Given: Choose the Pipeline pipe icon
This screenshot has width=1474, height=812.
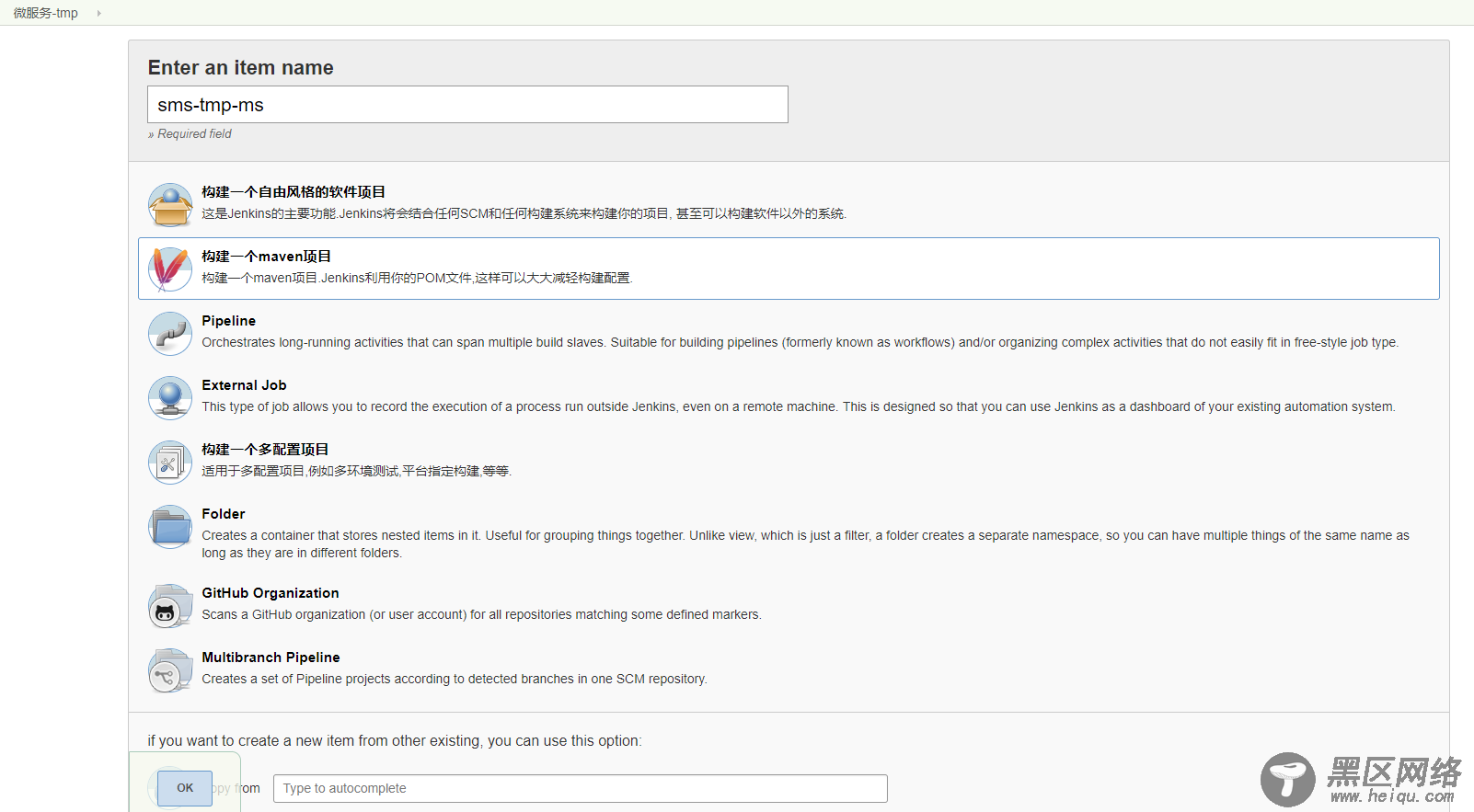Looking at the screenshot, I should pyautogui.click(x=170, y=333).
